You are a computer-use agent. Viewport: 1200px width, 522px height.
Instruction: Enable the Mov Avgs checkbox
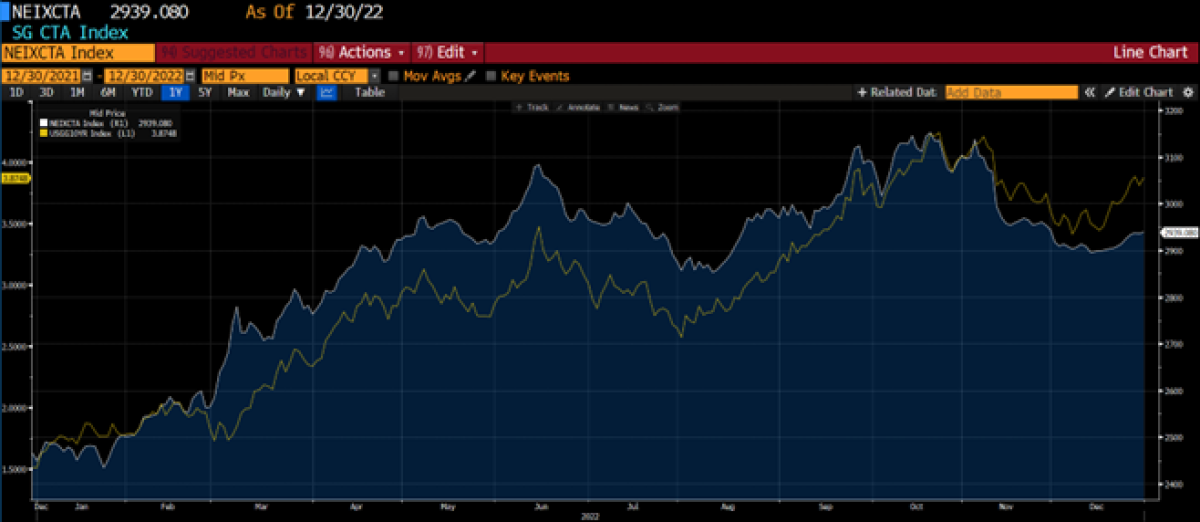tap(394, 76)
